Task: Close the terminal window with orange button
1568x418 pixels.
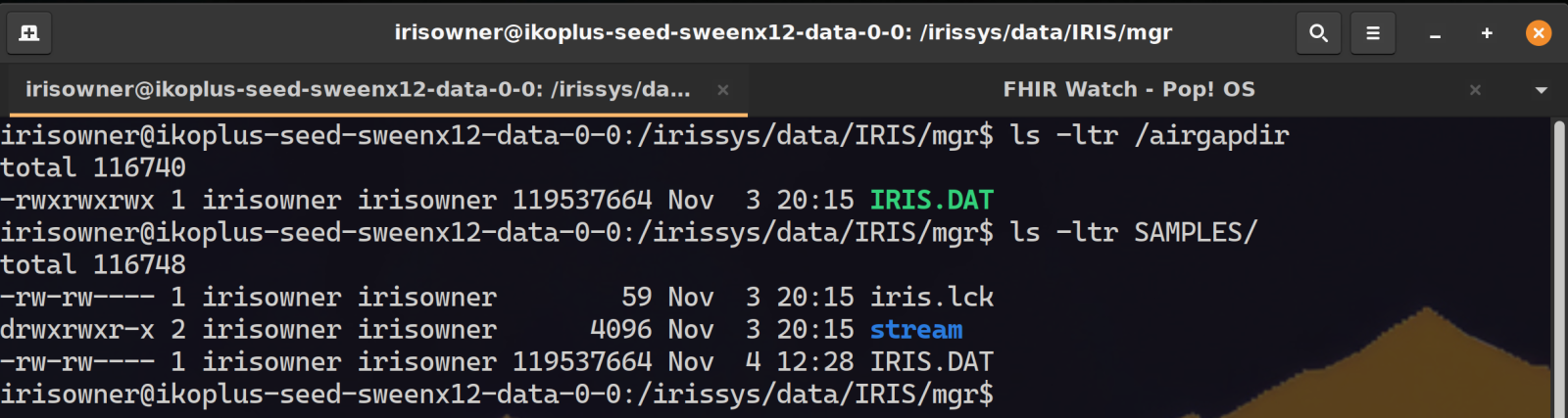Action: pyautogui.click(x=1539, y=33)
